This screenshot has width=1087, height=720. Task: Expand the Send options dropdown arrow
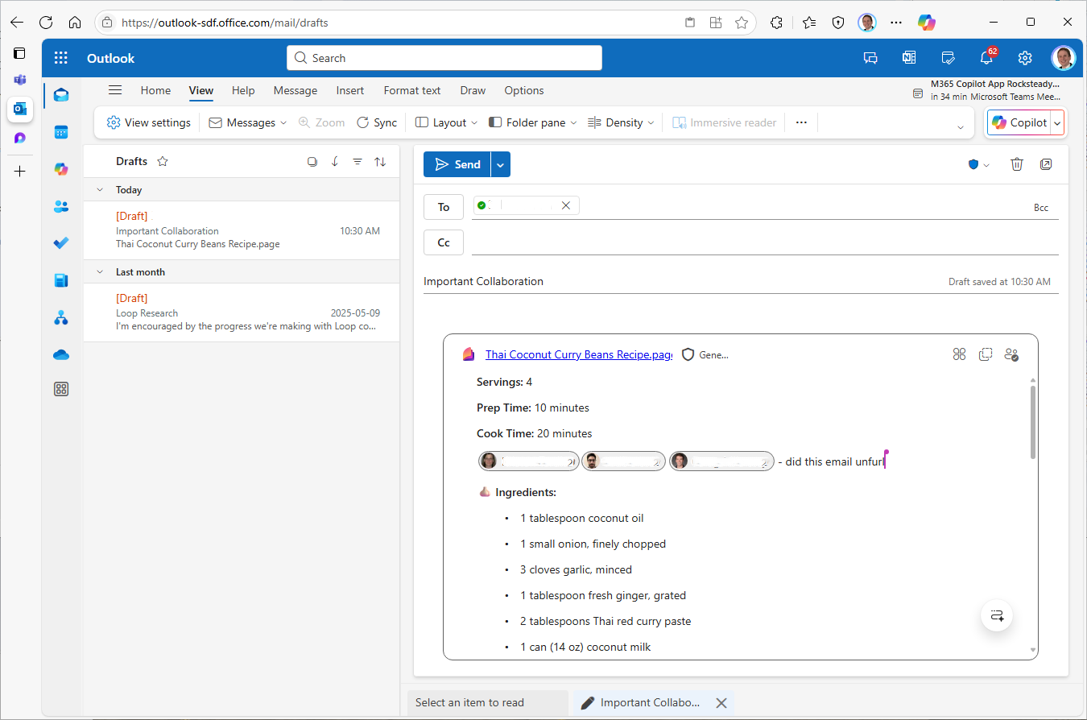point(501,164)
